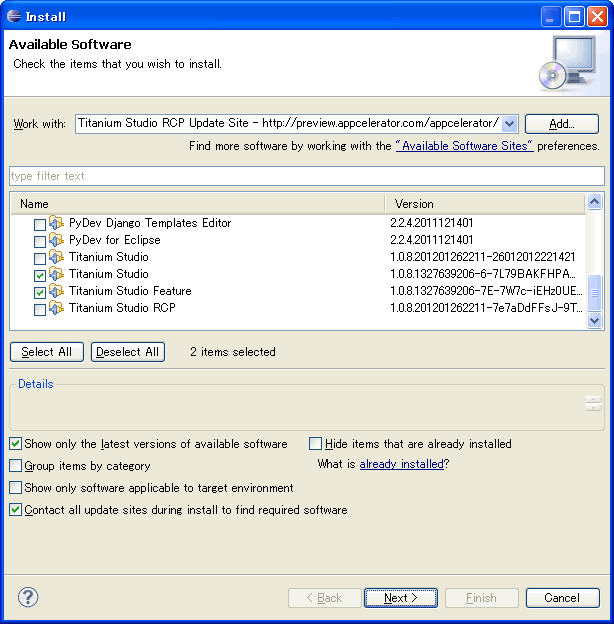614x624 pixels.
Task: Click the Next button
Action: [x=401, y=598]
